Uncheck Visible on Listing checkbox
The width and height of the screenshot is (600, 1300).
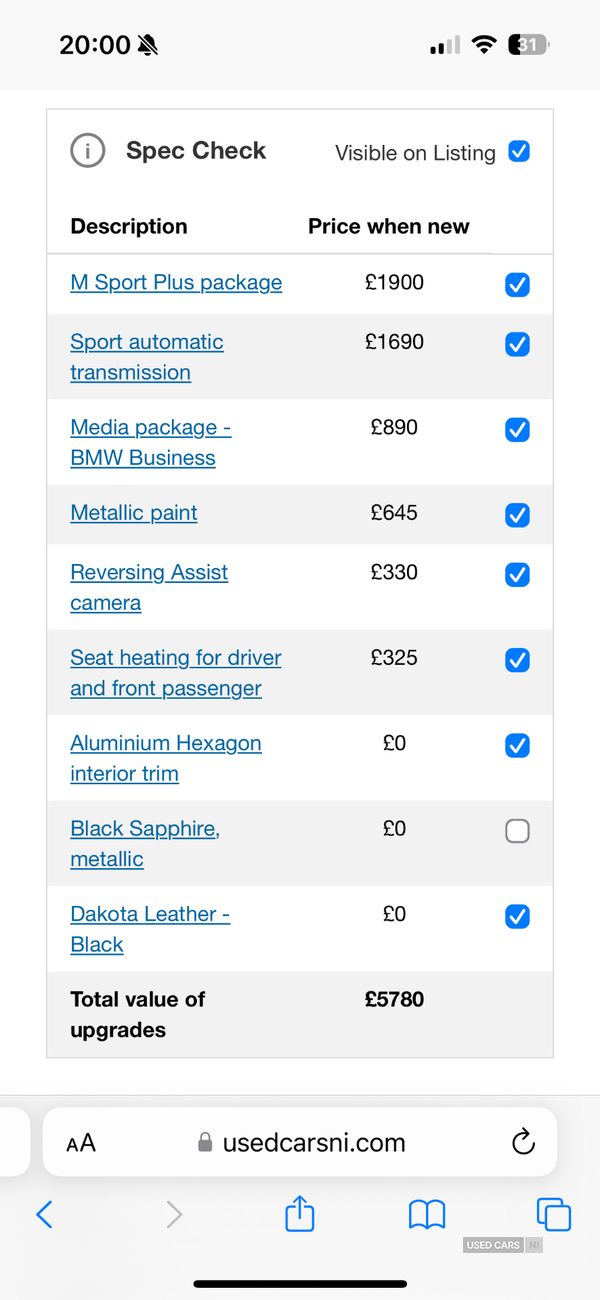(x=519, y=152)
